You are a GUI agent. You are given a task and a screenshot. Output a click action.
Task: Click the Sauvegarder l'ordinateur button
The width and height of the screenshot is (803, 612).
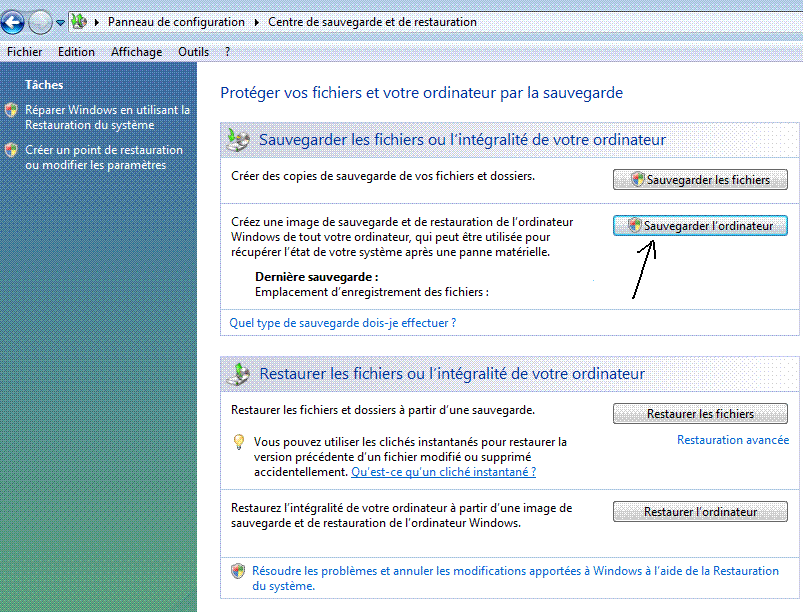point(700,225)
